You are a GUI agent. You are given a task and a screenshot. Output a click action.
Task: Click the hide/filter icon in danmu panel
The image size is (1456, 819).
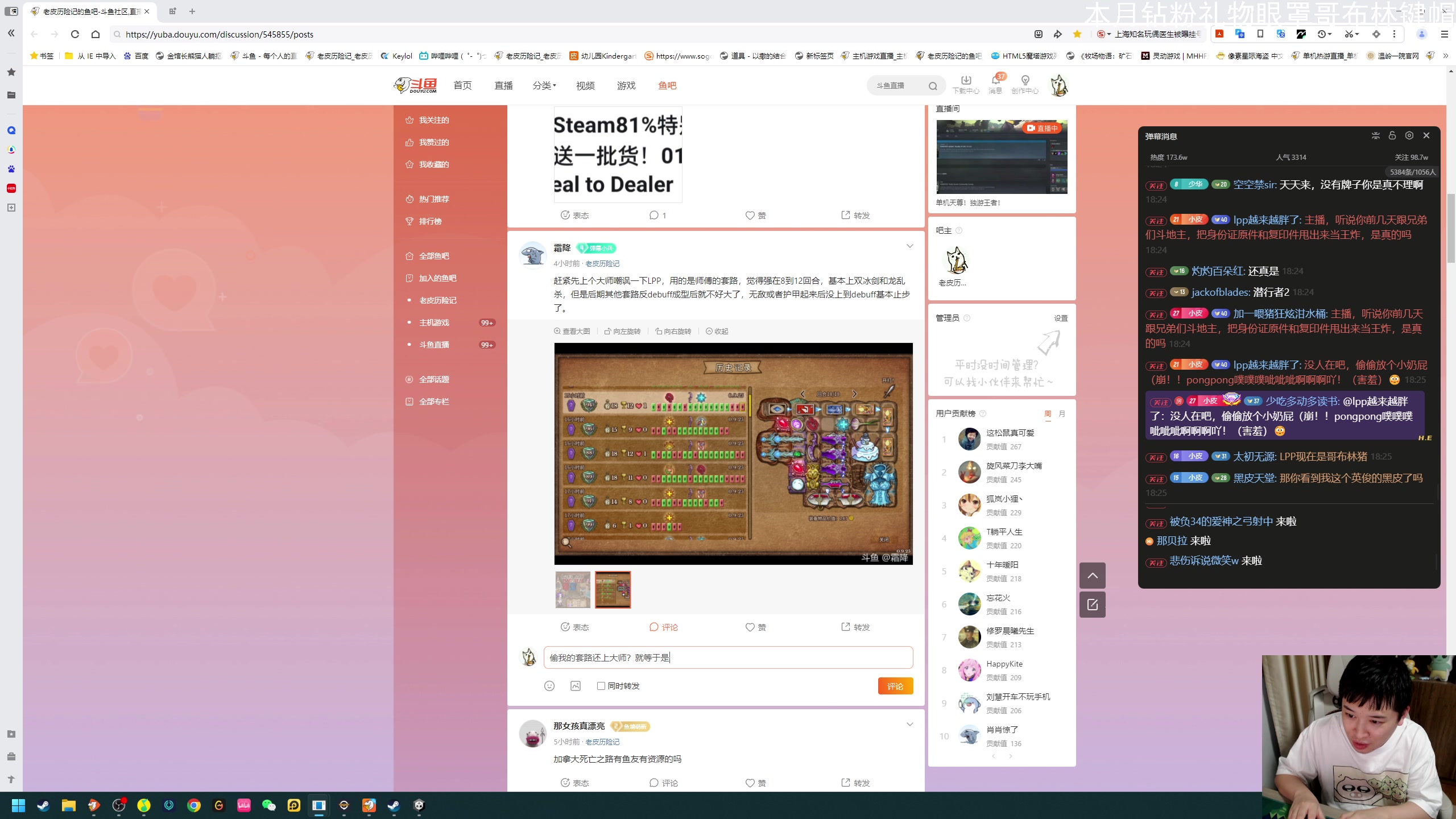click(x=1375, y=135)
